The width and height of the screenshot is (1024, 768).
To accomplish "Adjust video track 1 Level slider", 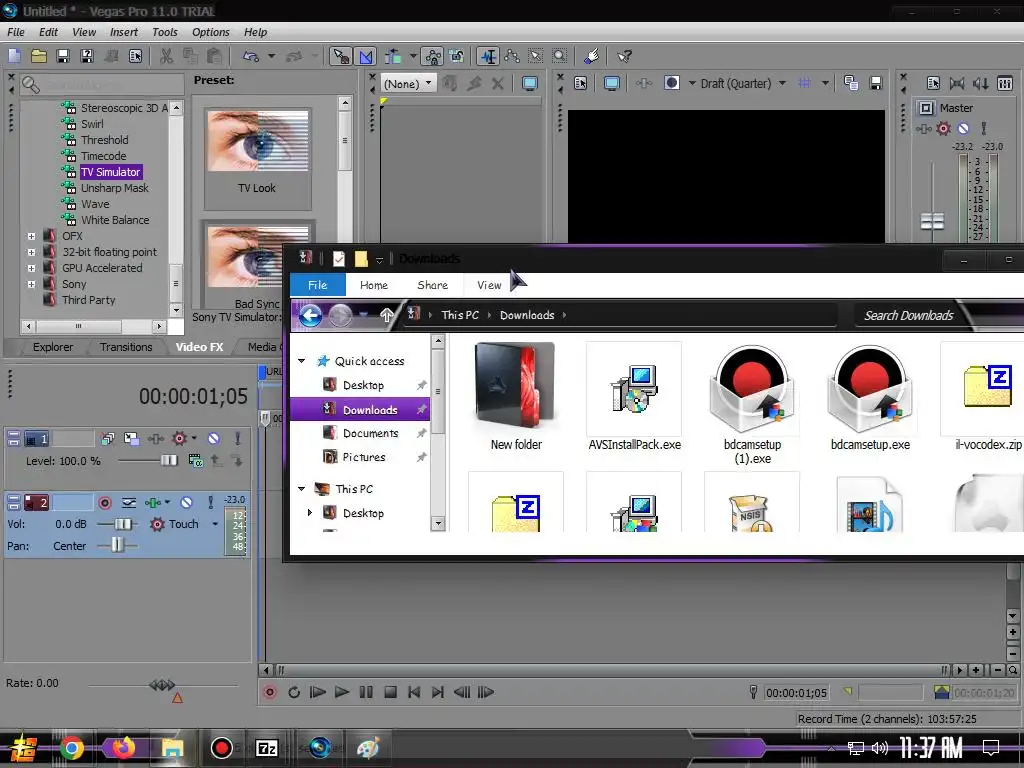I will click(x=168, y=460).
